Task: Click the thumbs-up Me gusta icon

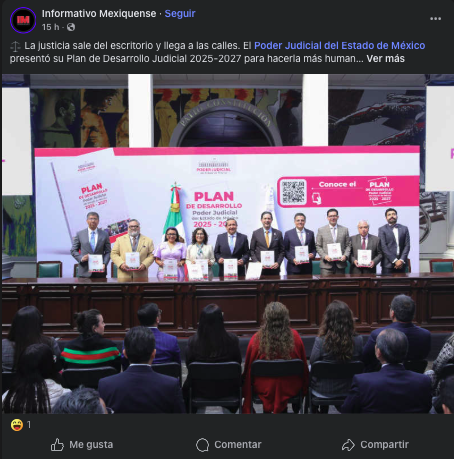Action: click(x=57, y=445)
